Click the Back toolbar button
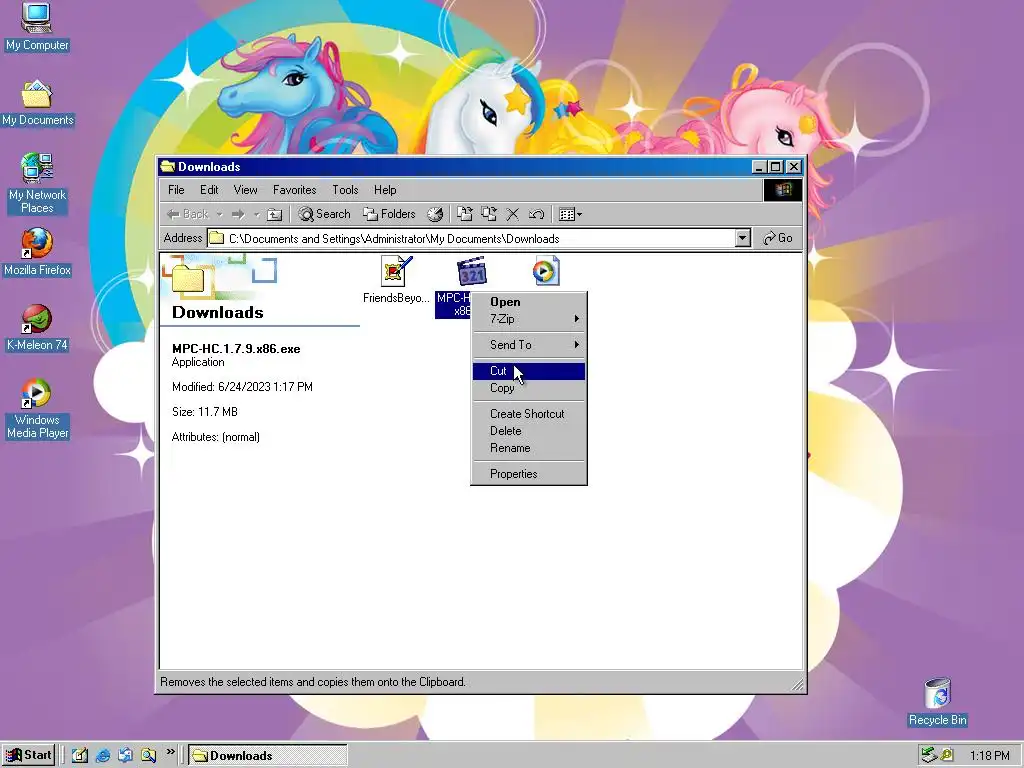 (187, 214)
